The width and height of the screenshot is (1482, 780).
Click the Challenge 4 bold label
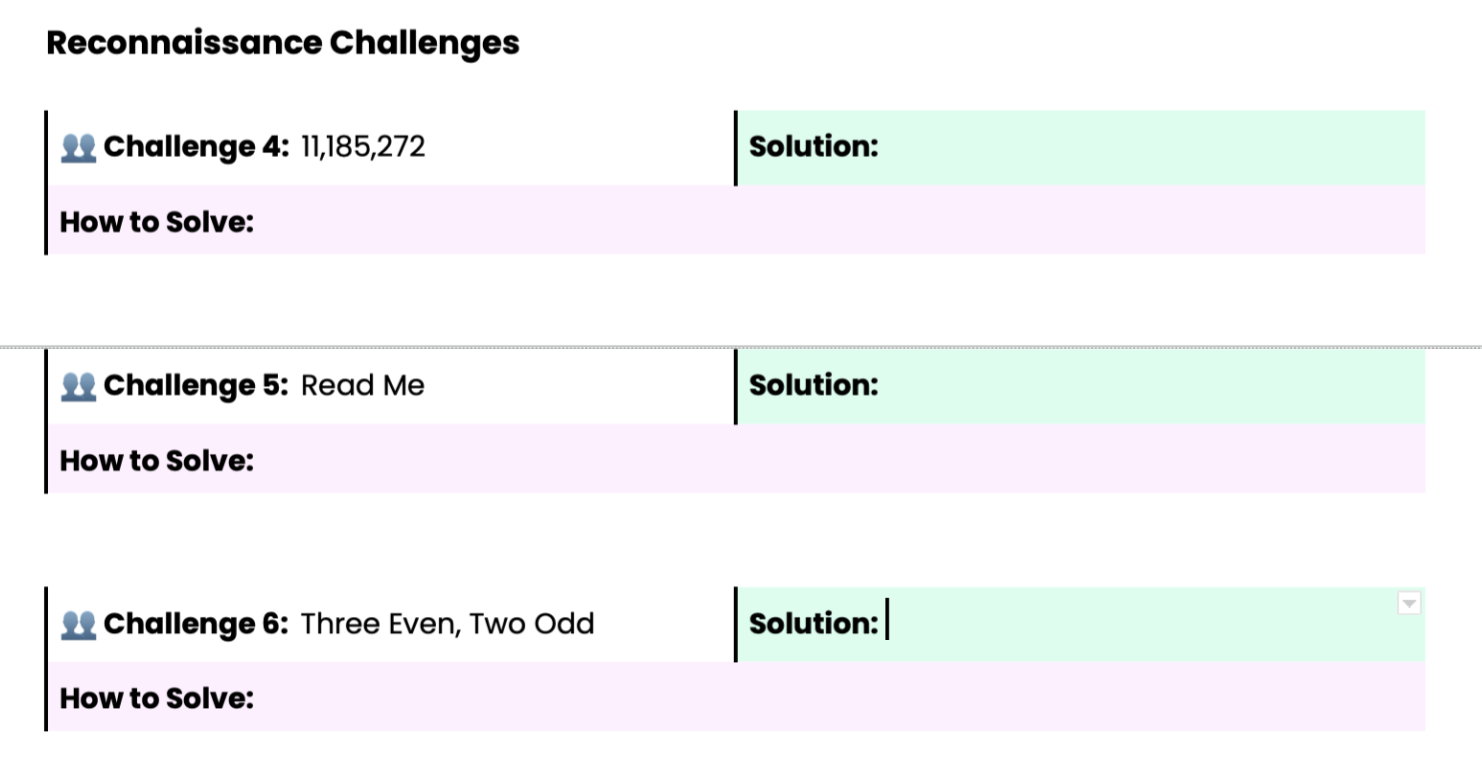(197, 147)
